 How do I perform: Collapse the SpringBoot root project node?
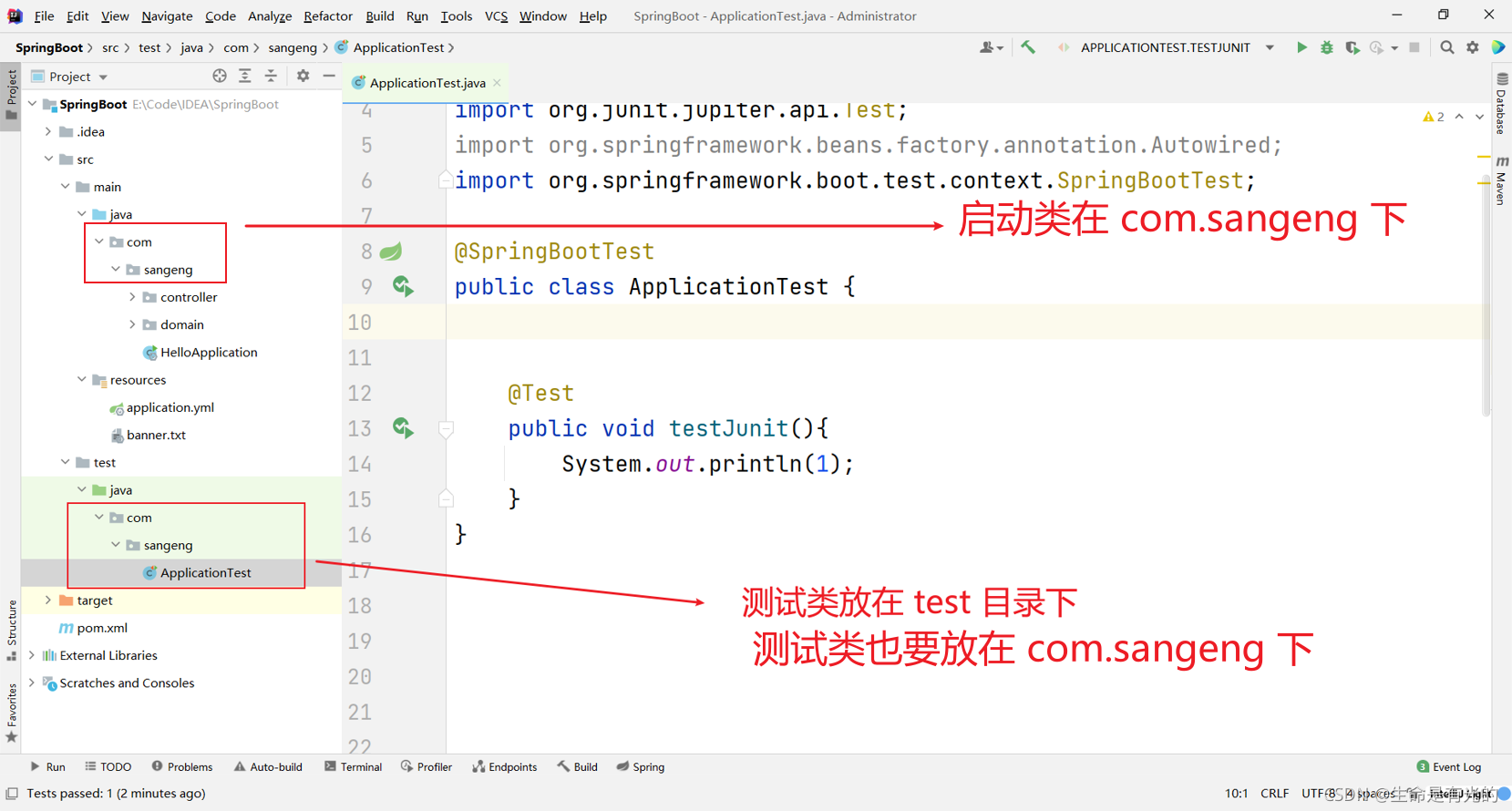[33, 104]
